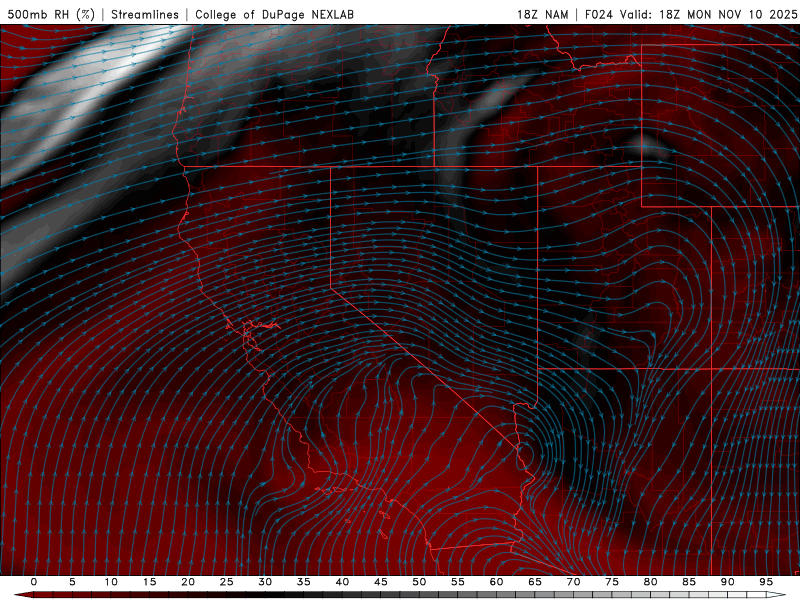Click the 70 value on the color scale
The width and height of the screenshot is (800, 600).
pos(573,582)
